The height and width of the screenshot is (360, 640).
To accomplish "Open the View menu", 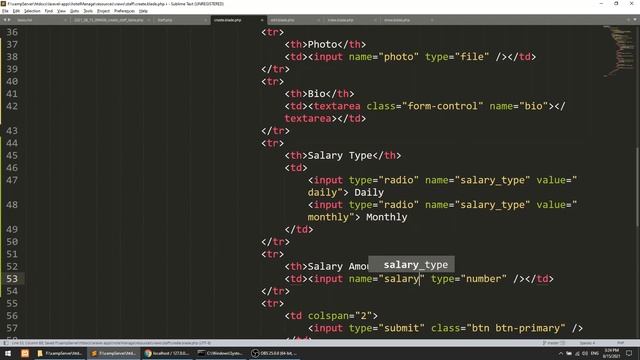I will [61, 11].
